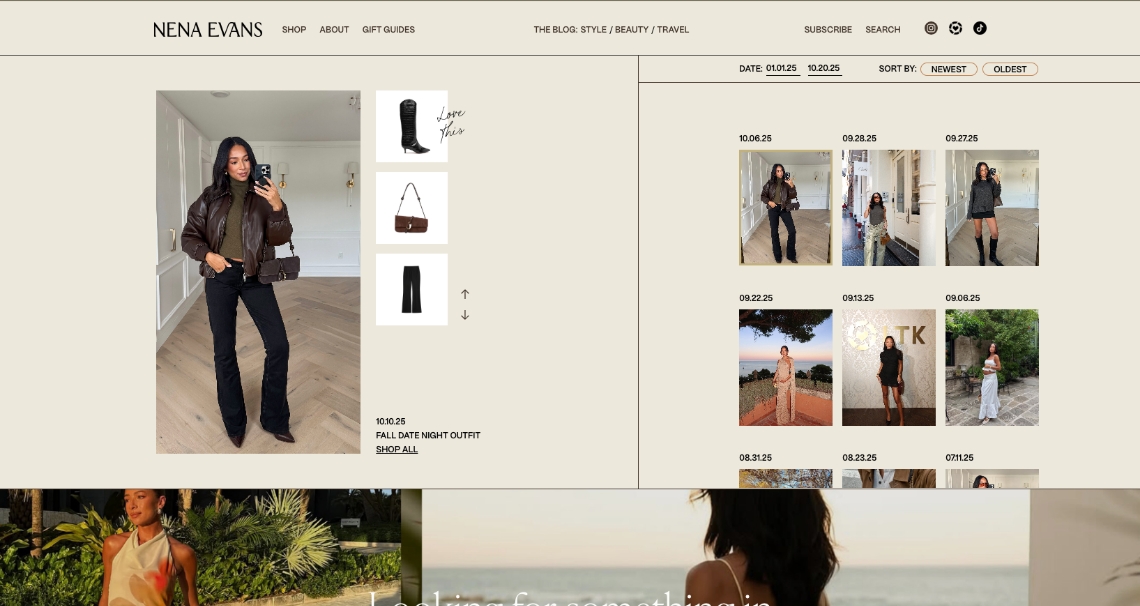The image size is (1140, 606).
Task: Open the end date 10.20.25 field
Action: (x=824, y=69)
